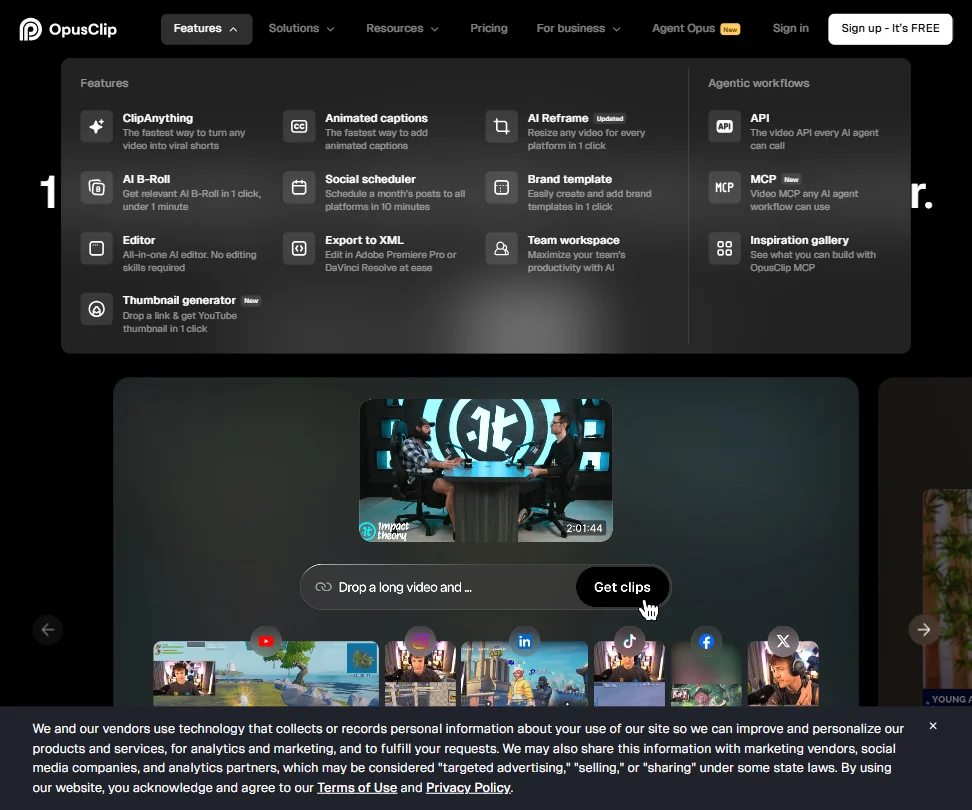Expand the For business dropdown
The width and height of the screenshot is (972, 810).
click(x=578, y=29)
